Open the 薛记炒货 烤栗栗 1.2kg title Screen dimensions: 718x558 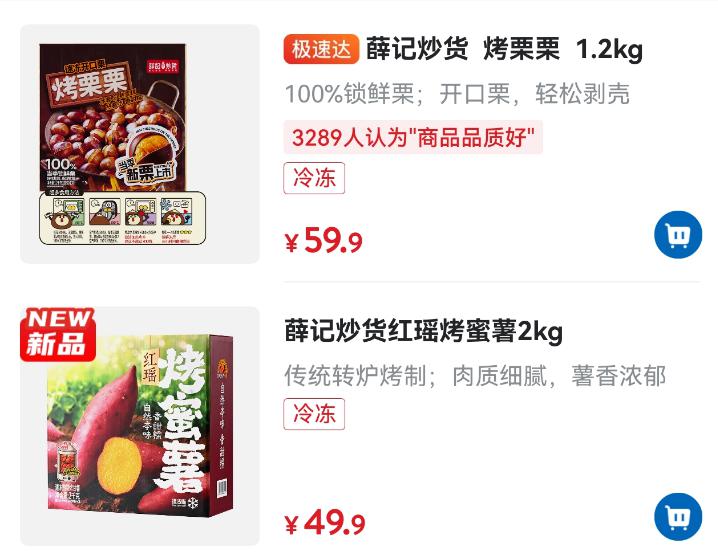[504, 49]
